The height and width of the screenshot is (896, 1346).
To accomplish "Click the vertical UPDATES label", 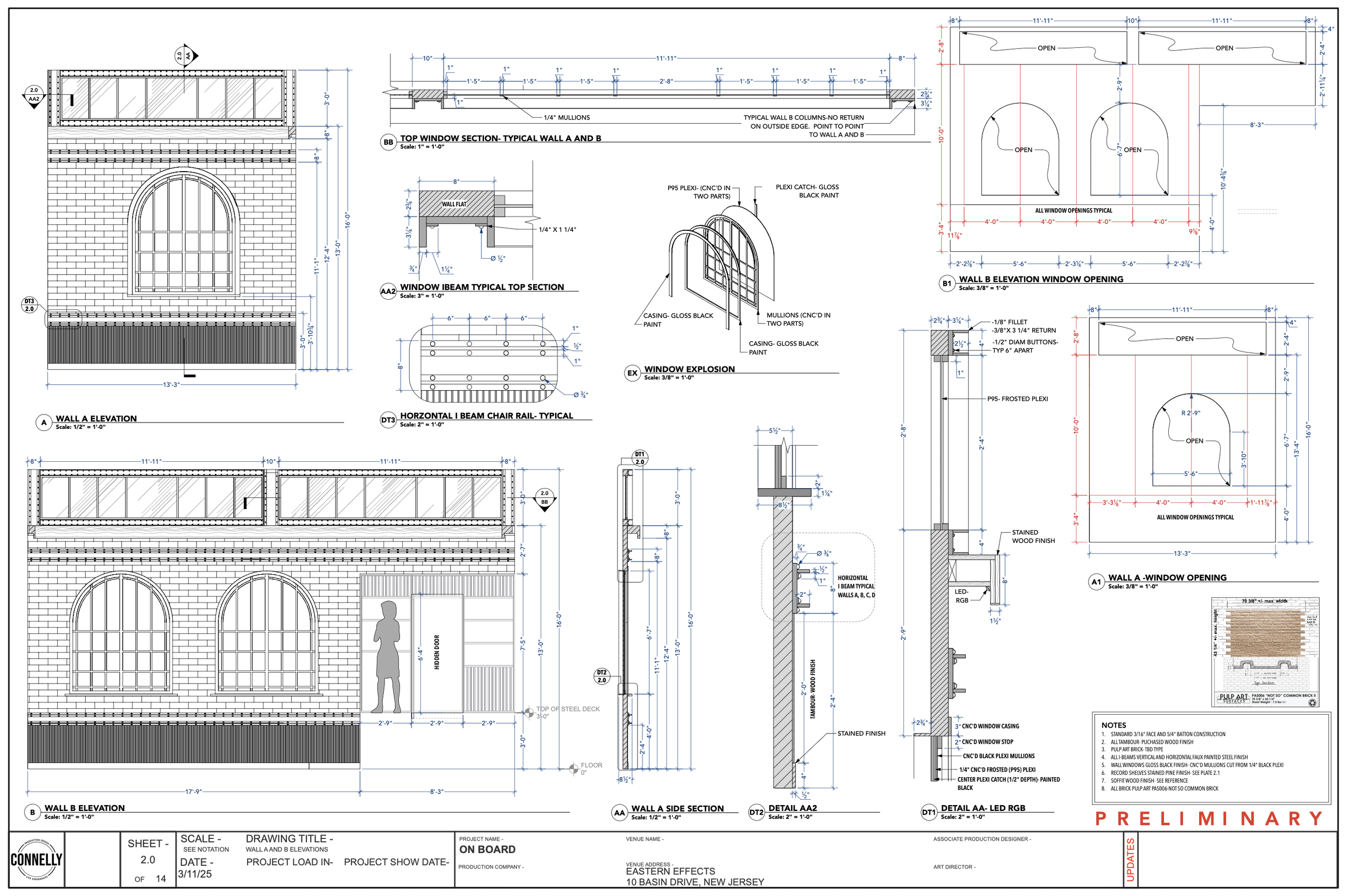I will point(1130,860).
